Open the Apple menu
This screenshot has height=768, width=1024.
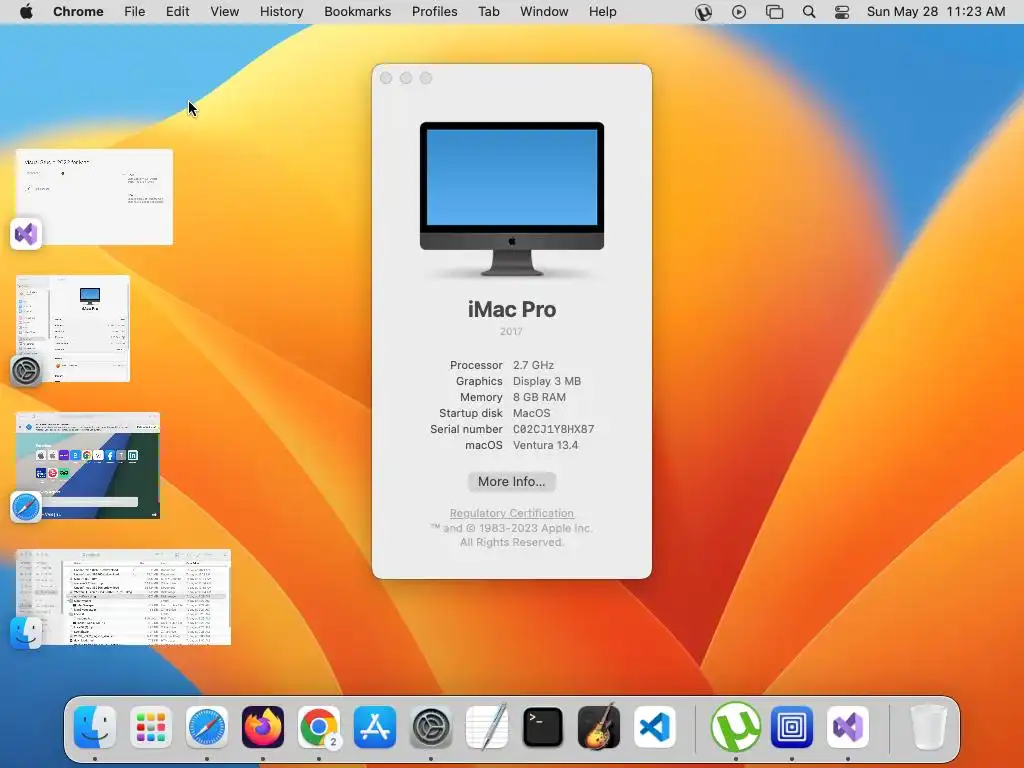(x=26, y=12)
